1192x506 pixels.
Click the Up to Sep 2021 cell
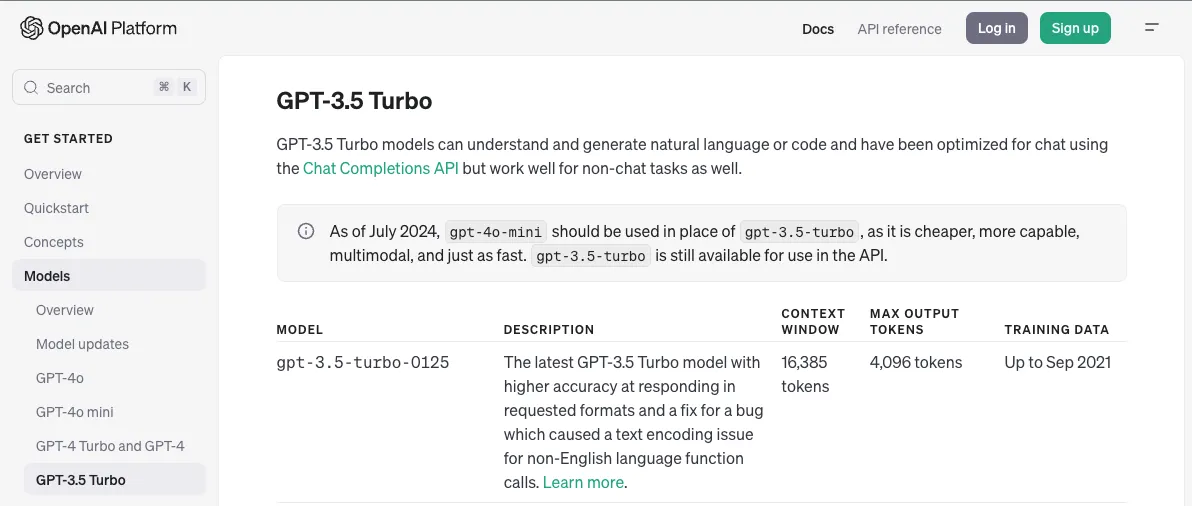tap(1057, 362)
